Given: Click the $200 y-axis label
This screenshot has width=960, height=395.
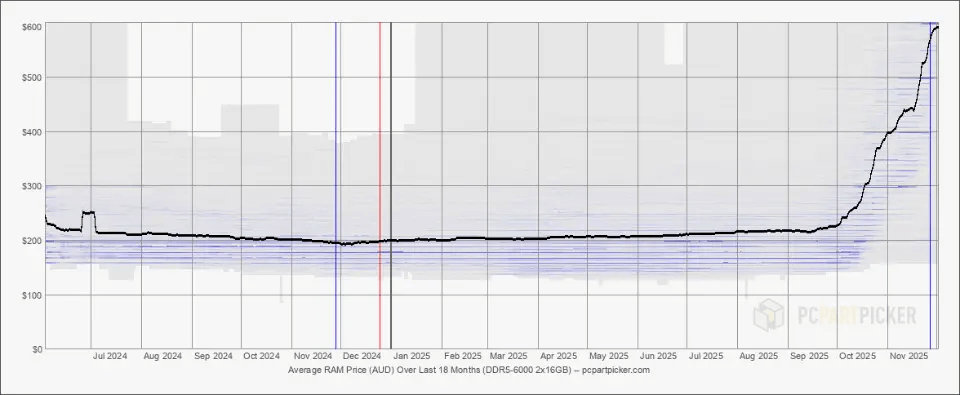Looking at the screenshot, I should point(33,240).
